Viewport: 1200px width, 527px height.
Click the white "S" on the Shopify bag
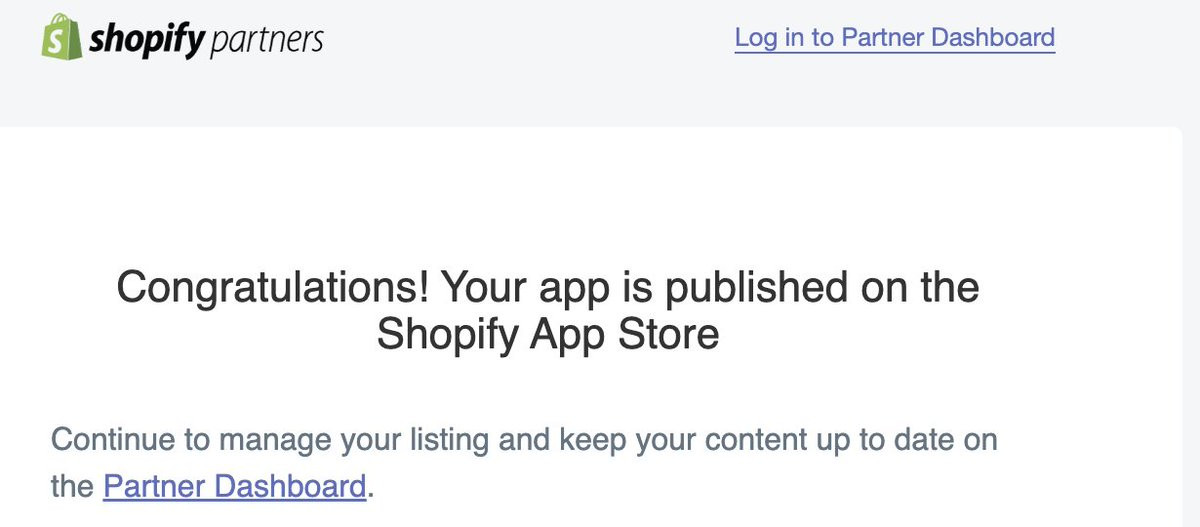tap(60, 40)
